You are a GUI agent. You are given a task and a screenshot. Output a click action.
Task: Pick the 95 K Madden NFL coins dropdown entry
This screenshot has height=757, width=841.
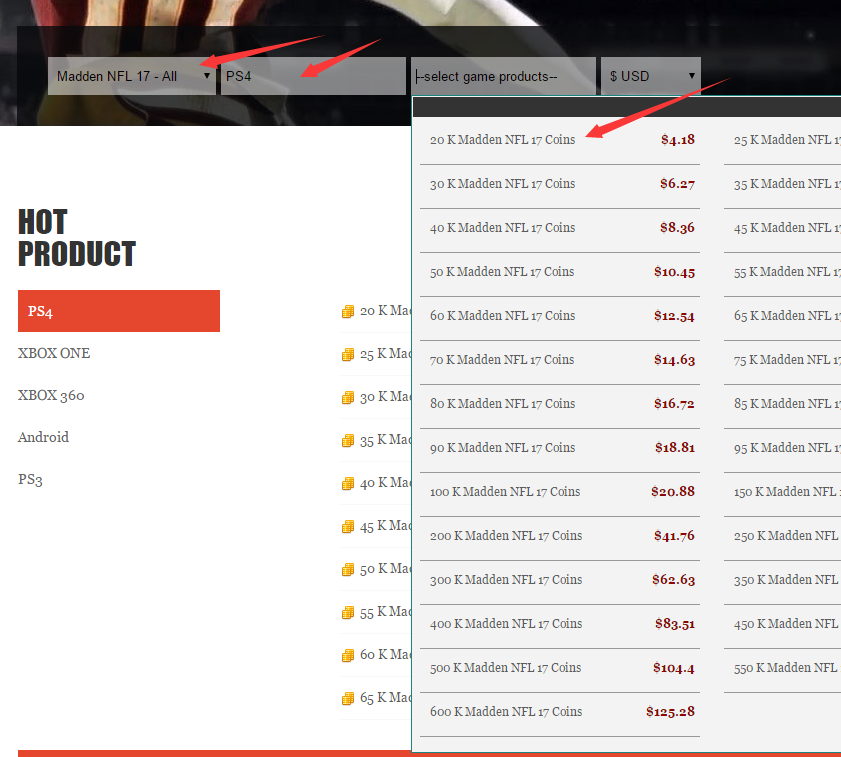click(783, 448)
